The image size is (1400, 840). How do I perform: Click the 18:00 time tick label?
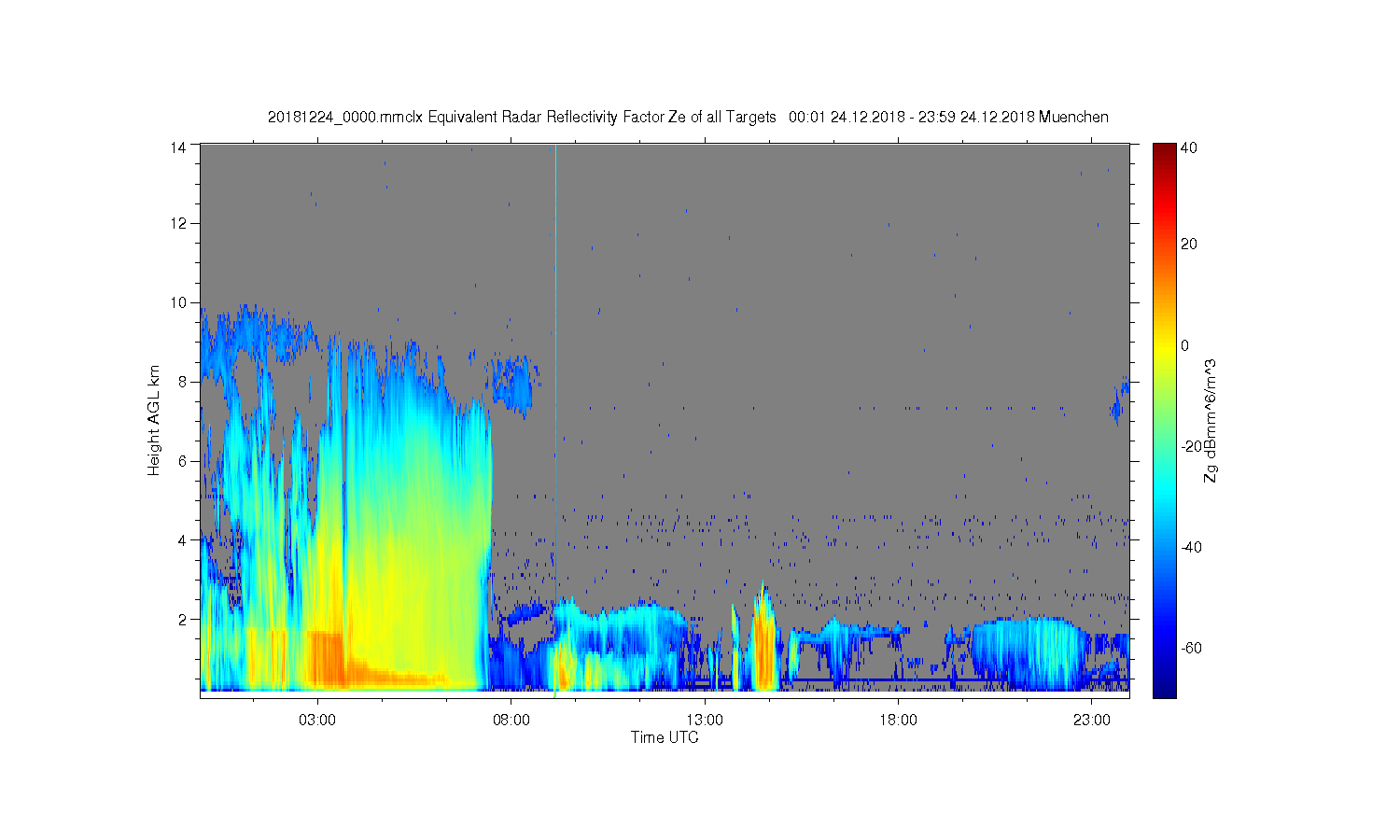click(x=898, y=720)
